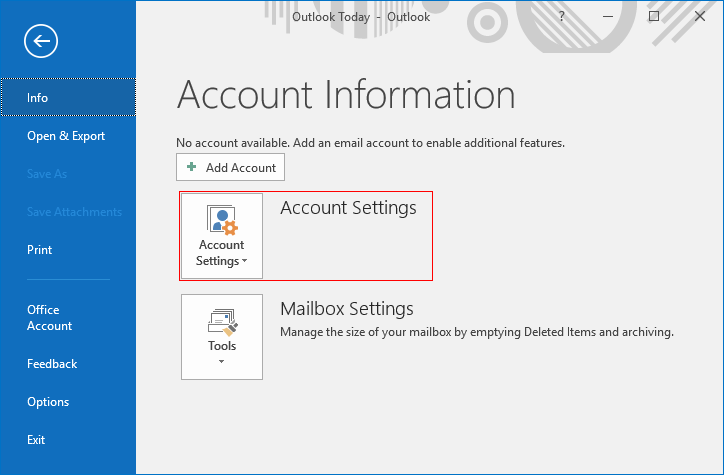The image size is (724, 475).
Task: Click the Account Information title
Action: point(346,95)
